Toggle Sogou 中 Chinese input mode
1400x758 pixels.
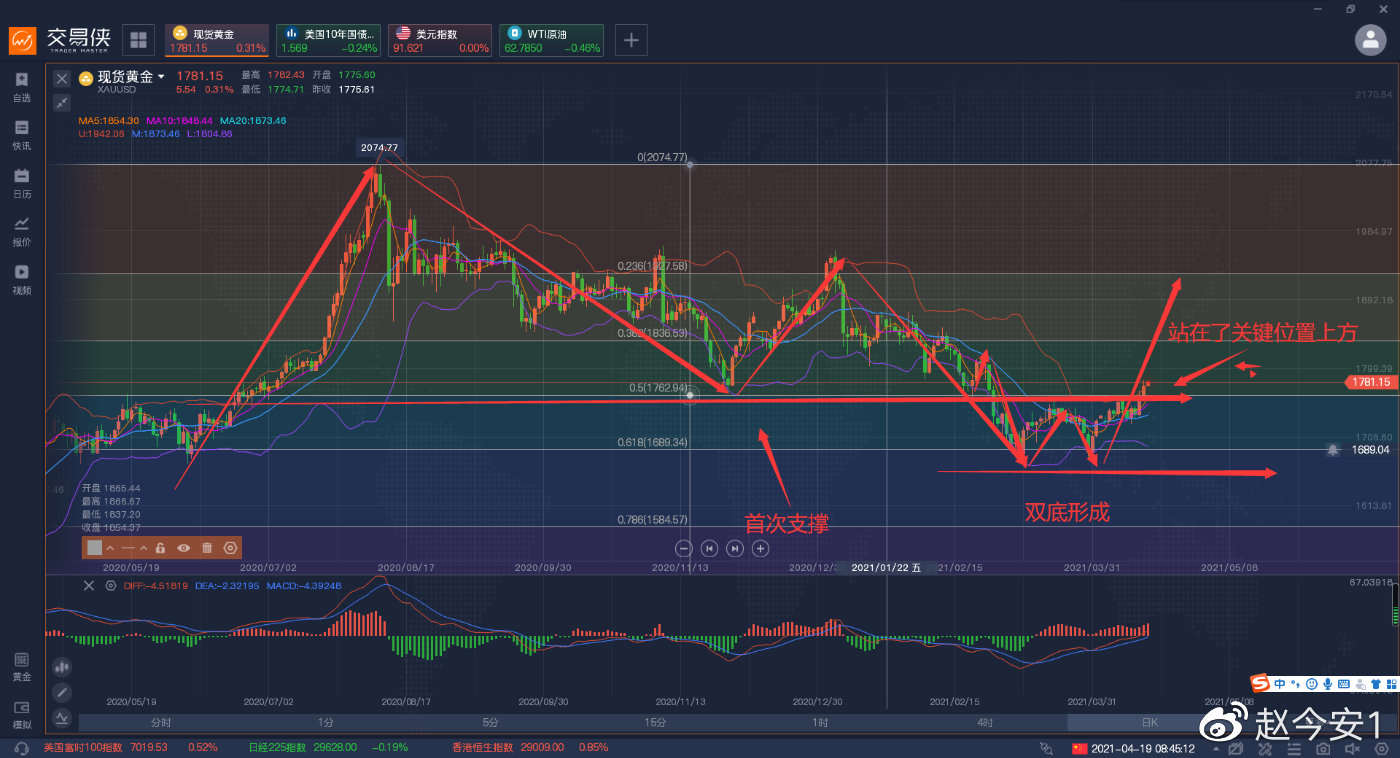[x=1281, y=684]
